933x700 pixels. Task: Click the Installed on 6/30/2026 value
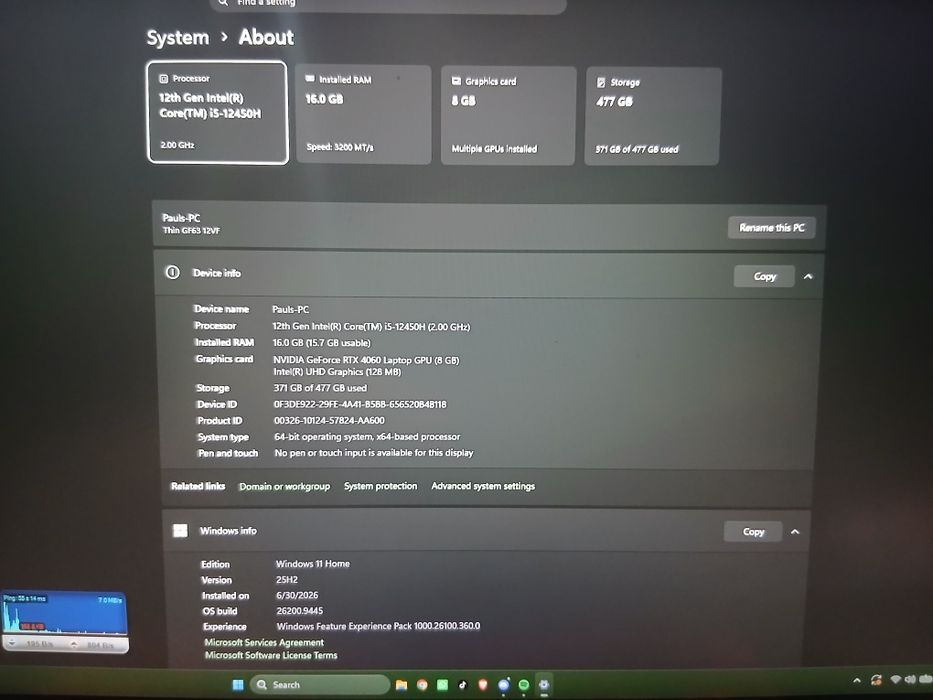click(297, 595)
